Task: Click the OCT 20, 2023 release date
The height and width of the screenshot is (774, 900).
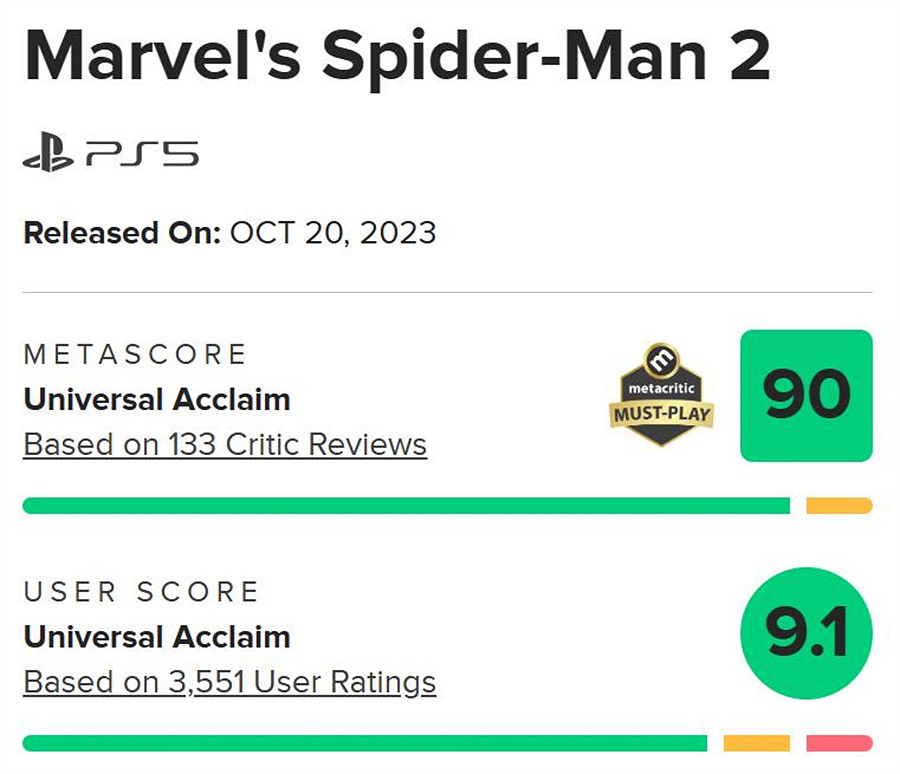Action: (x=333, y=233)
